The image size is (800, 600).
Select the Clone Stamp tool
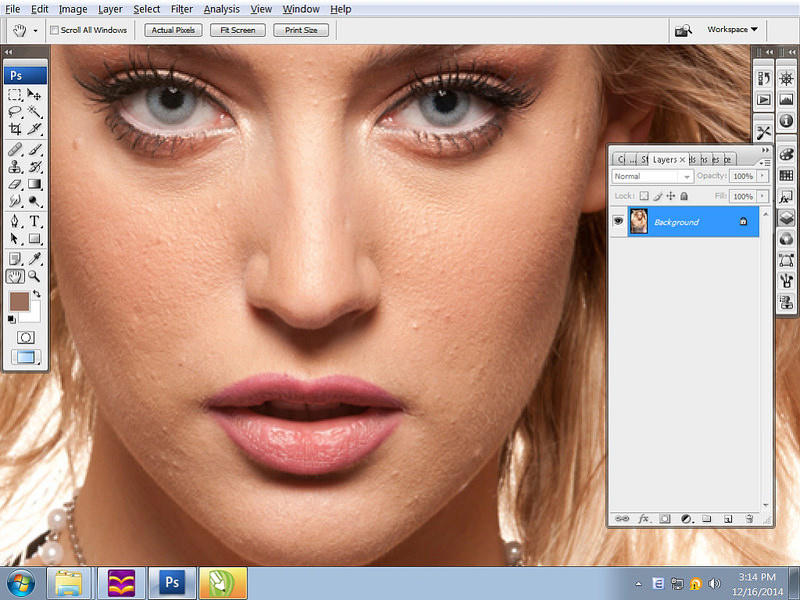(15, 166)
